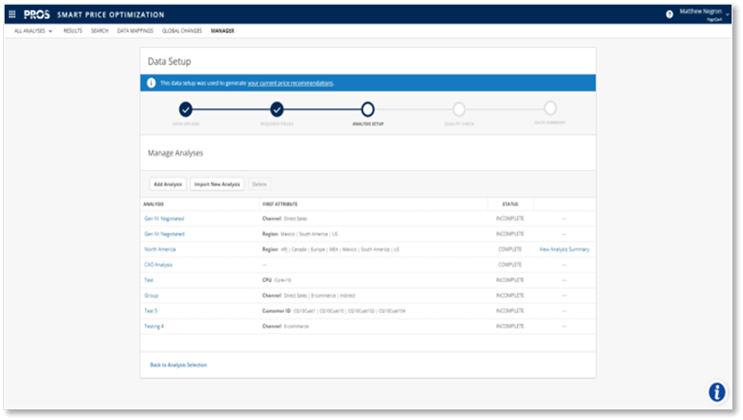Click the blue info icon in the banner

pos(151,83)
